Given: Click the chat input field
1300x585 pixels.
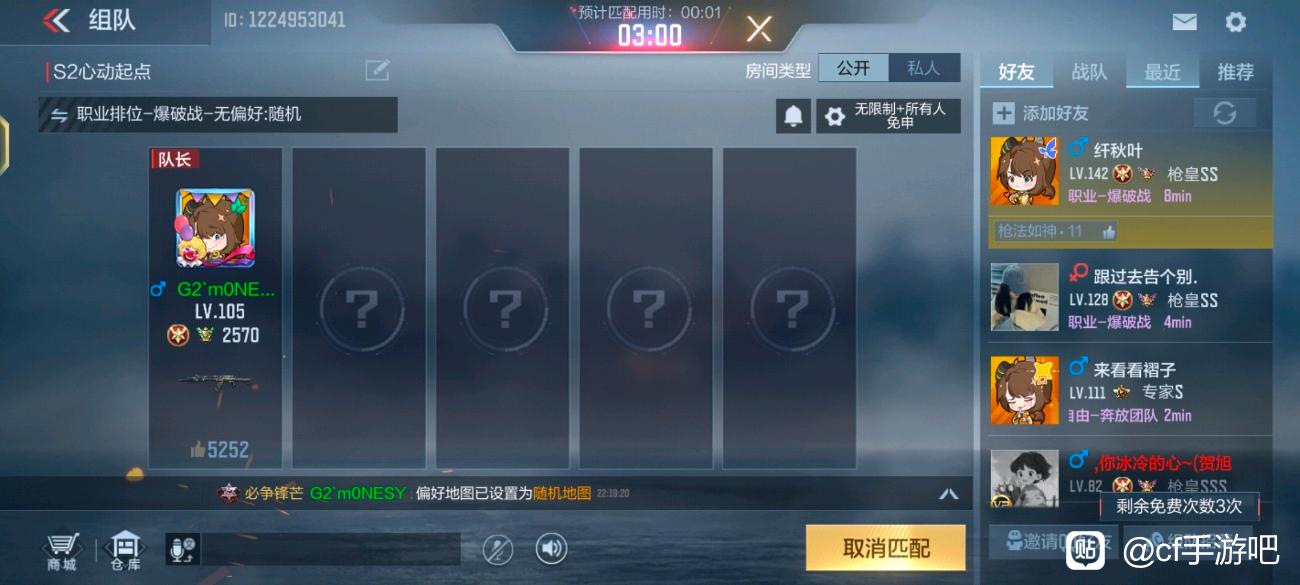Looking at the screenshot, I should click(330, 549).
